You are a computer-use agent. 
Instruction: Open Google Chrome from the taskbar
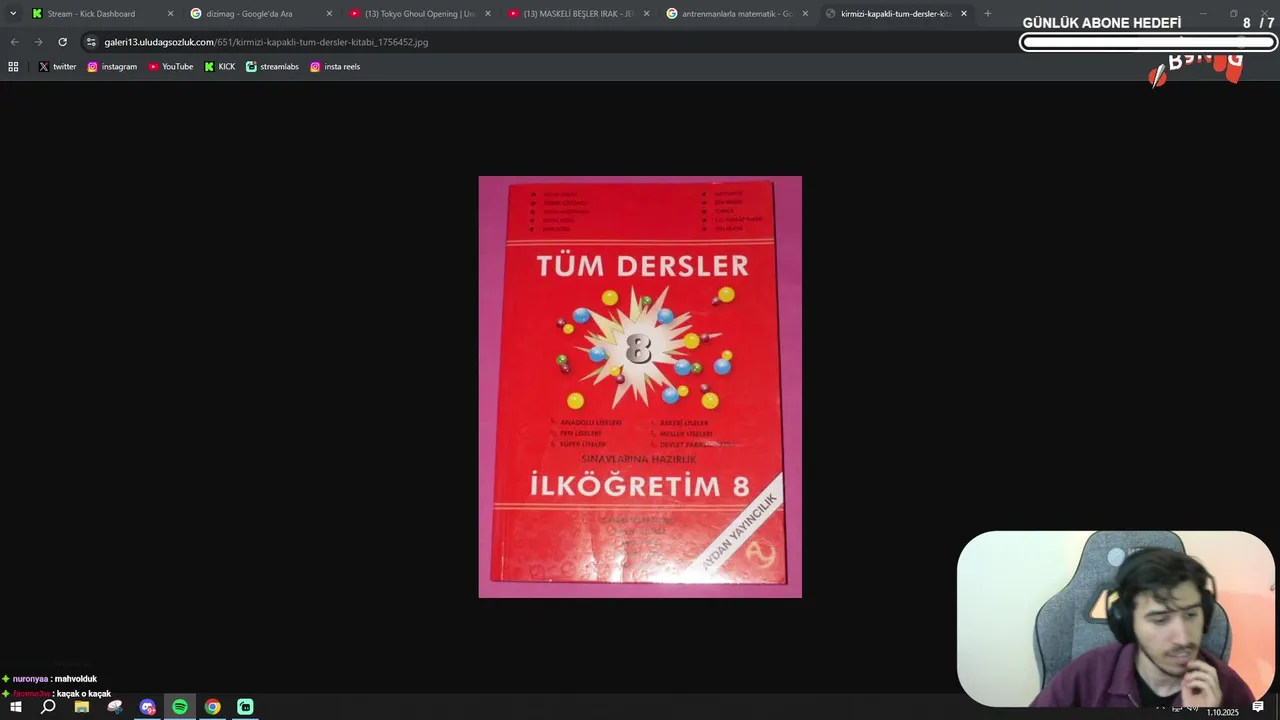pyautogui.click(x=213, y=707)
